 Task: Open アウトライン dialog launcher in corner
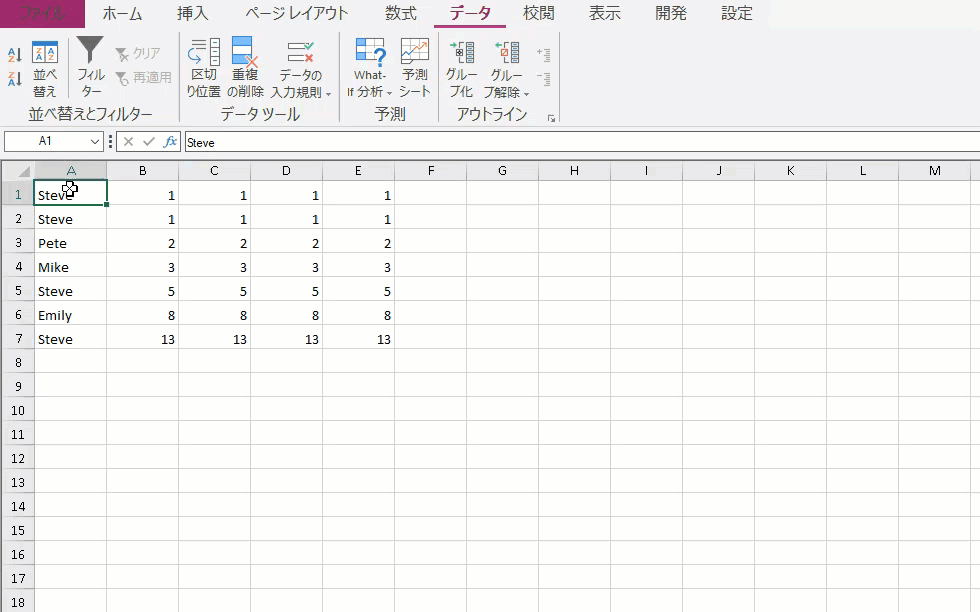click(551, 118)
